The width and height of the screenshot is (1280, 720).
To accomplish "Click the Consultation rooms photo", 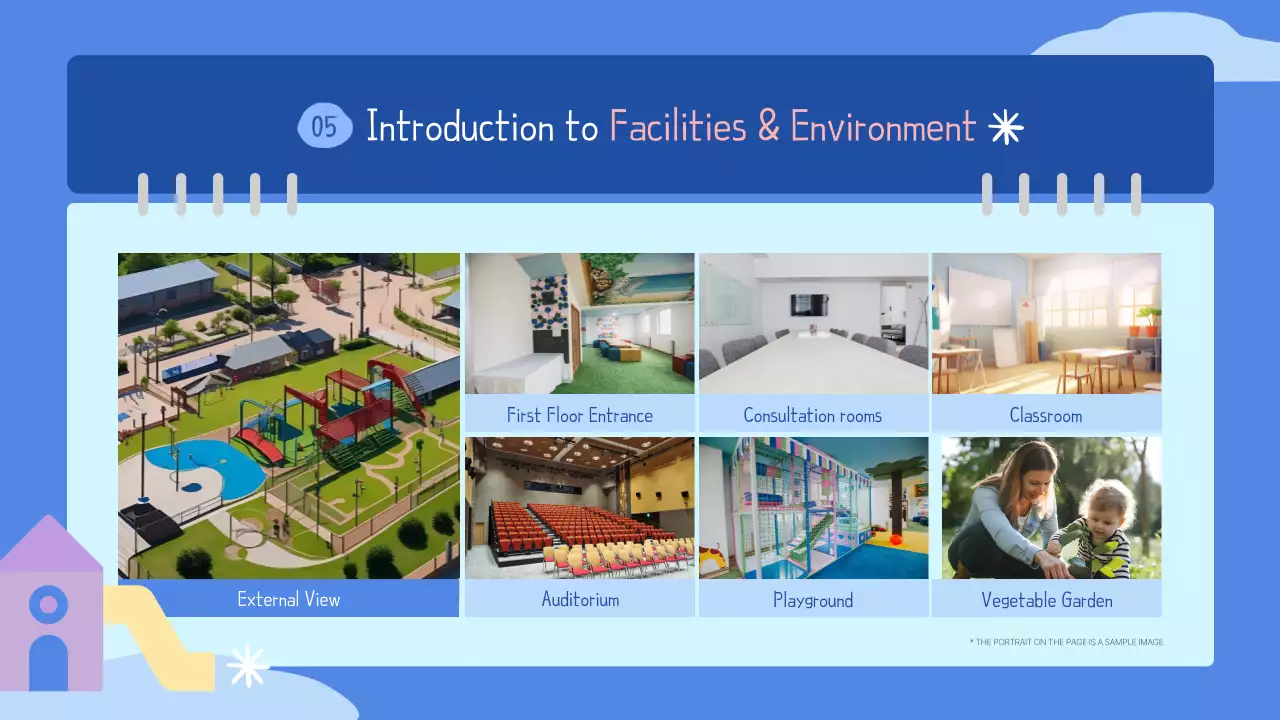I will (x=813, y=323).
